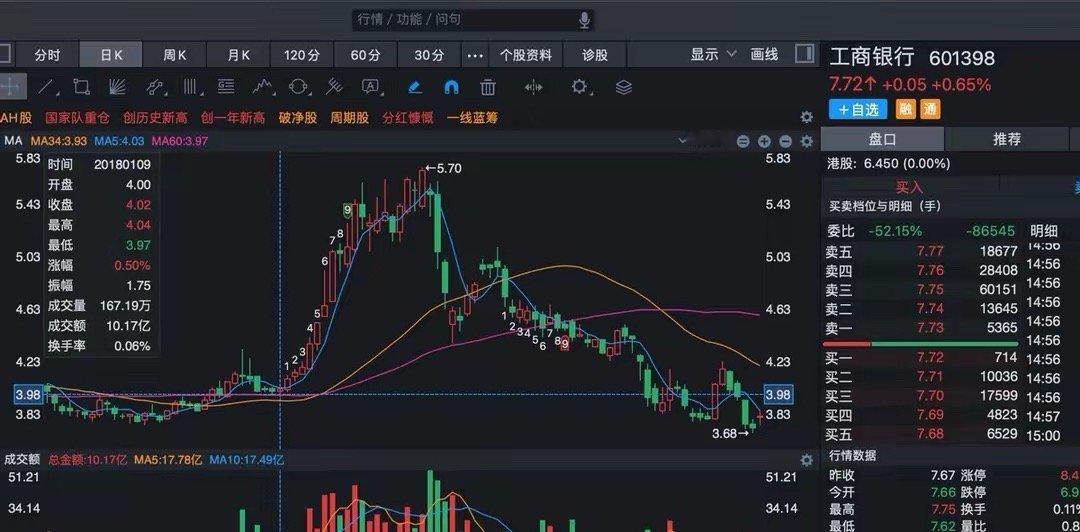The image size is (1080, 532).
Task: Open drawing toolbar gear settings
Action: coord(579,87)
